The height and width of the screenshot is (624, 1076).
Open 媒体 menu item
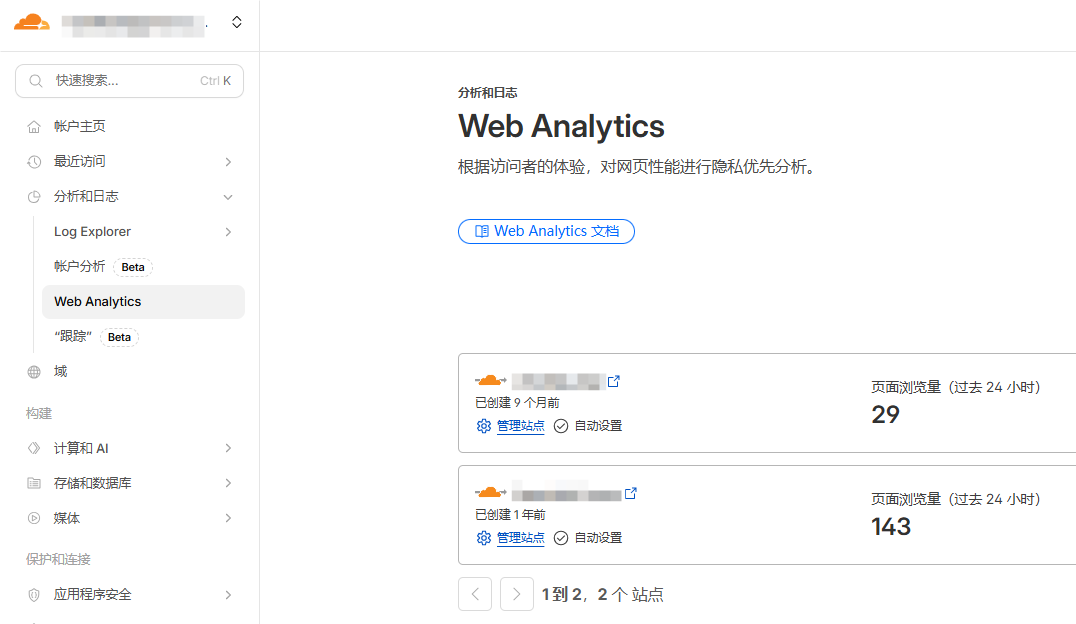[x=67, y=518]
